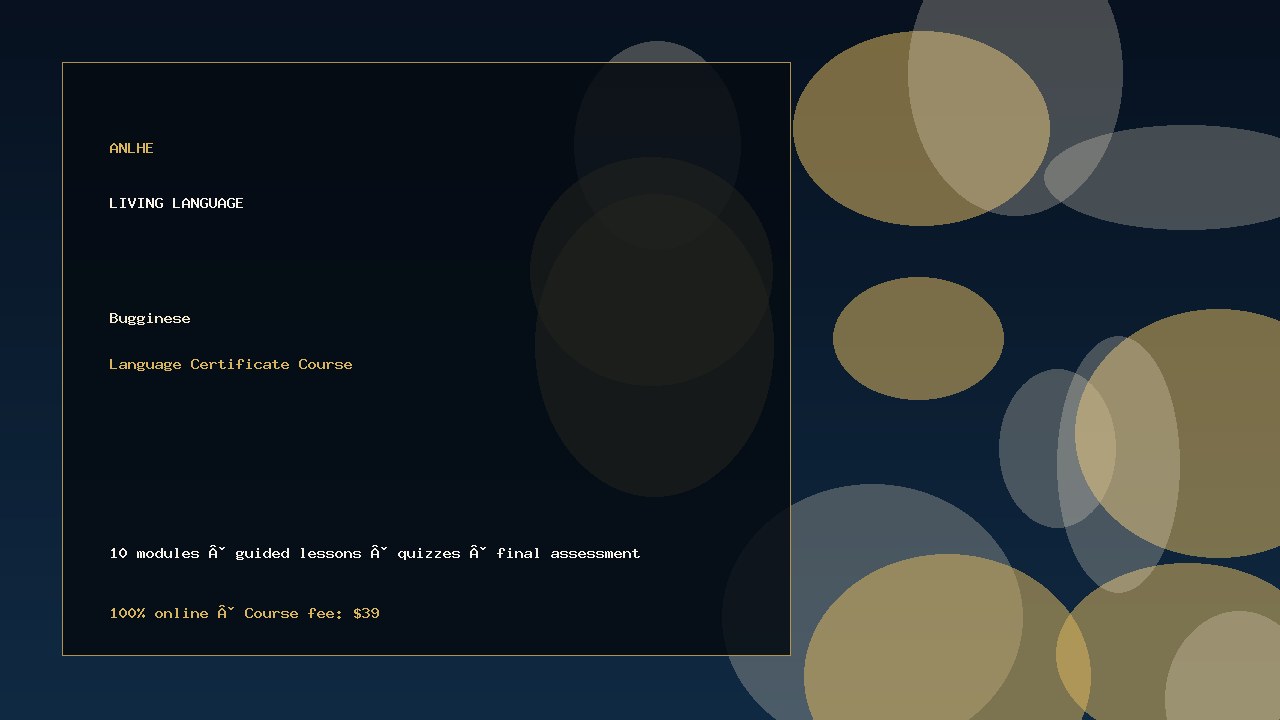Click the Bugginese course title

pos(150,318)
